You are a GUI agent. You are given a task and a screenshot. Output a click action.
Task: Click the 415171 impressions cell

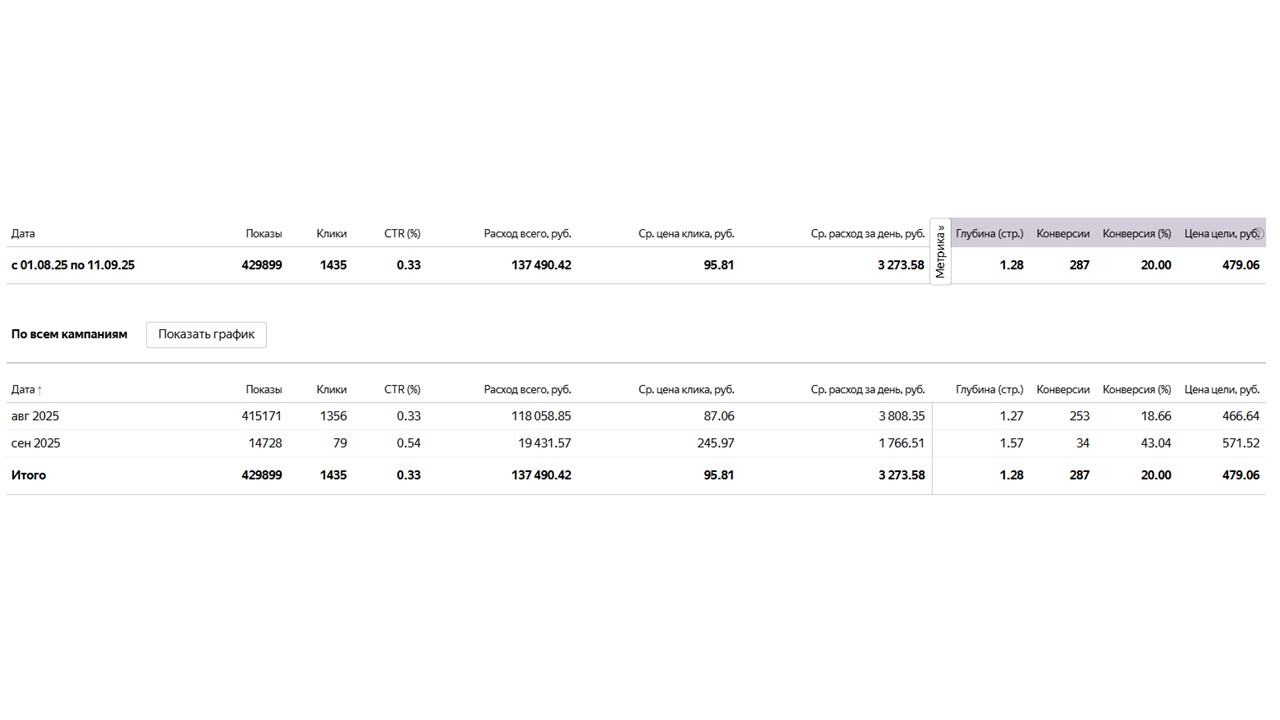tap(262, 416)
